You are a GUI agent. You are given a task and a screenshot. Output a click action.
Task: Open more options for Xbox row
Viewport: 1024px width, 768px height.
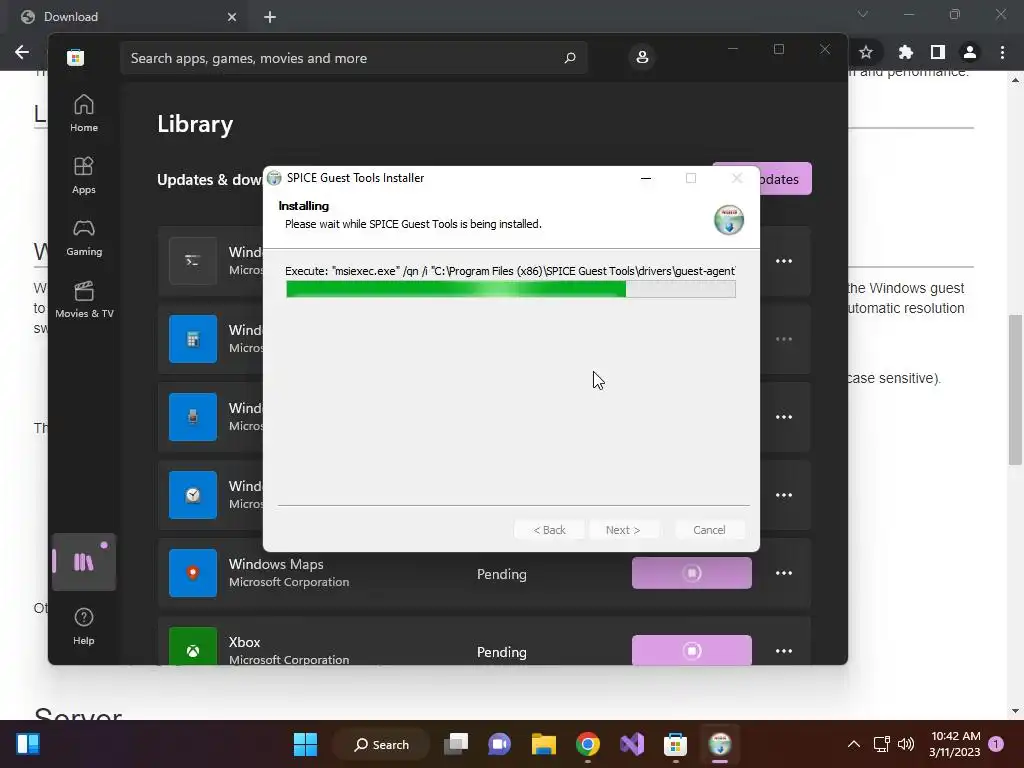[x=784, y=651]
